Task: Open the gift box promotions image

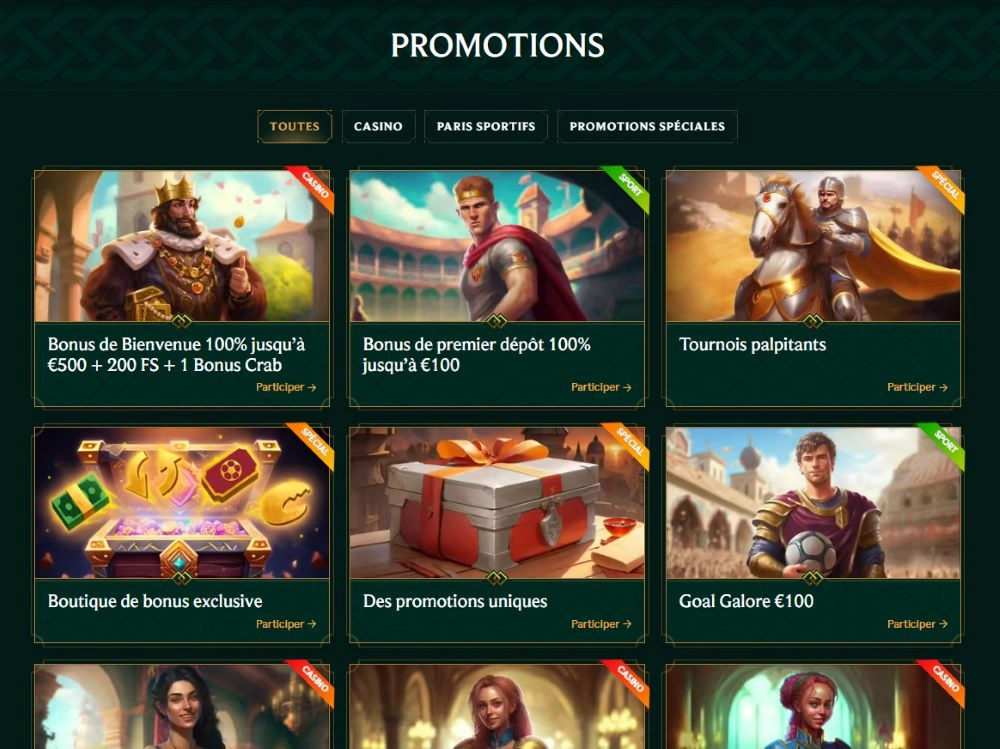Action: 497,503
